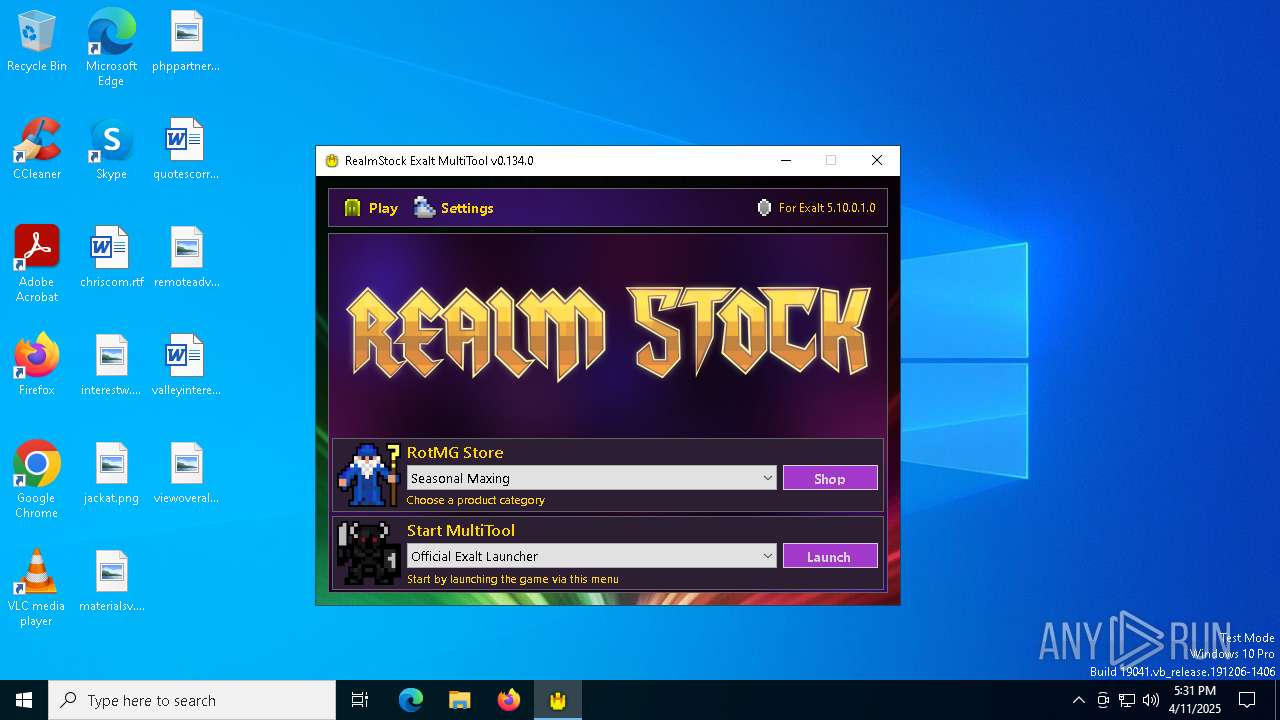Open Microsoft Edge from the taskbar
This screenshot has width=1280, height=720.
coord(411,700)
